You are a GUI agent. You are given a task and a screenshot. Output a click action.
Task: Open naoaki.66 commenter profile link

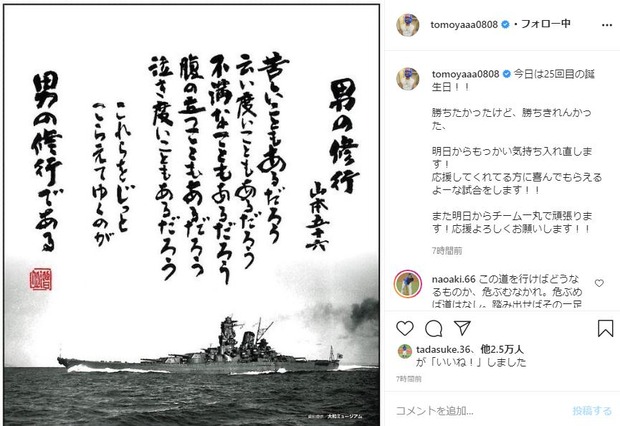pos(454,279)
